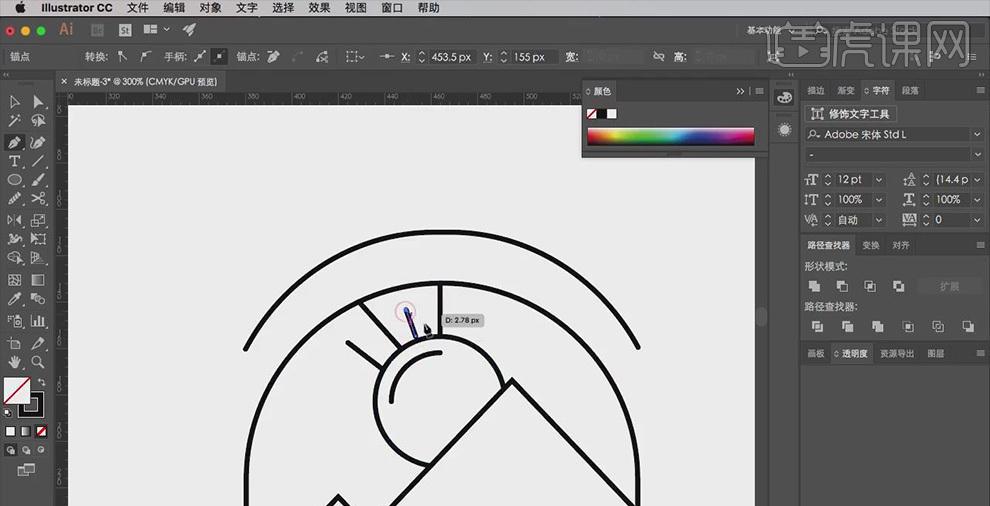The image size is (990, 506).
Task: Switch to the 变换 panel tab
Action: 871,246
